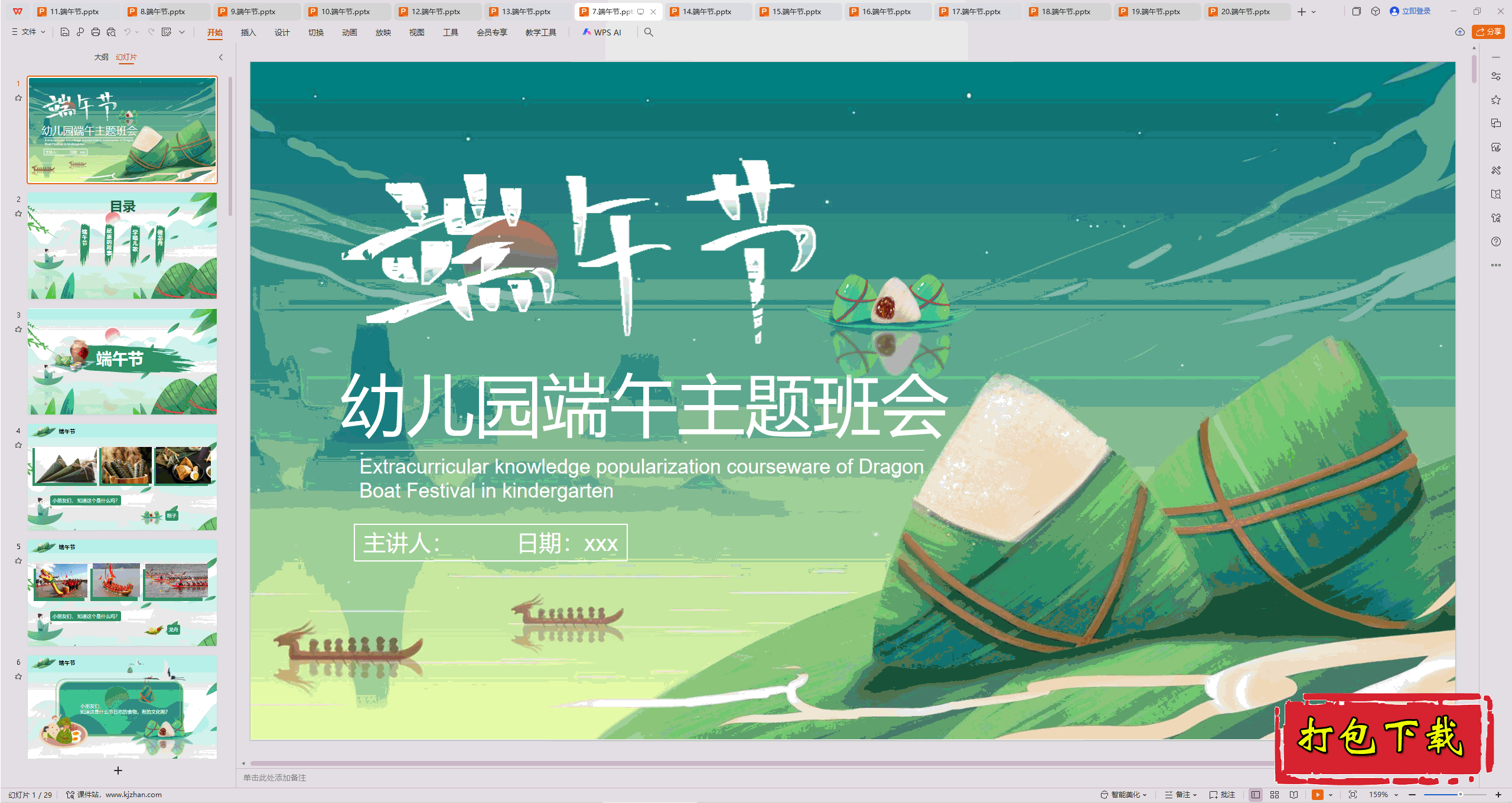The image size is (1512, 803).
Task: Switch to the 大纲 outline tab
Action: click(101, 57)
